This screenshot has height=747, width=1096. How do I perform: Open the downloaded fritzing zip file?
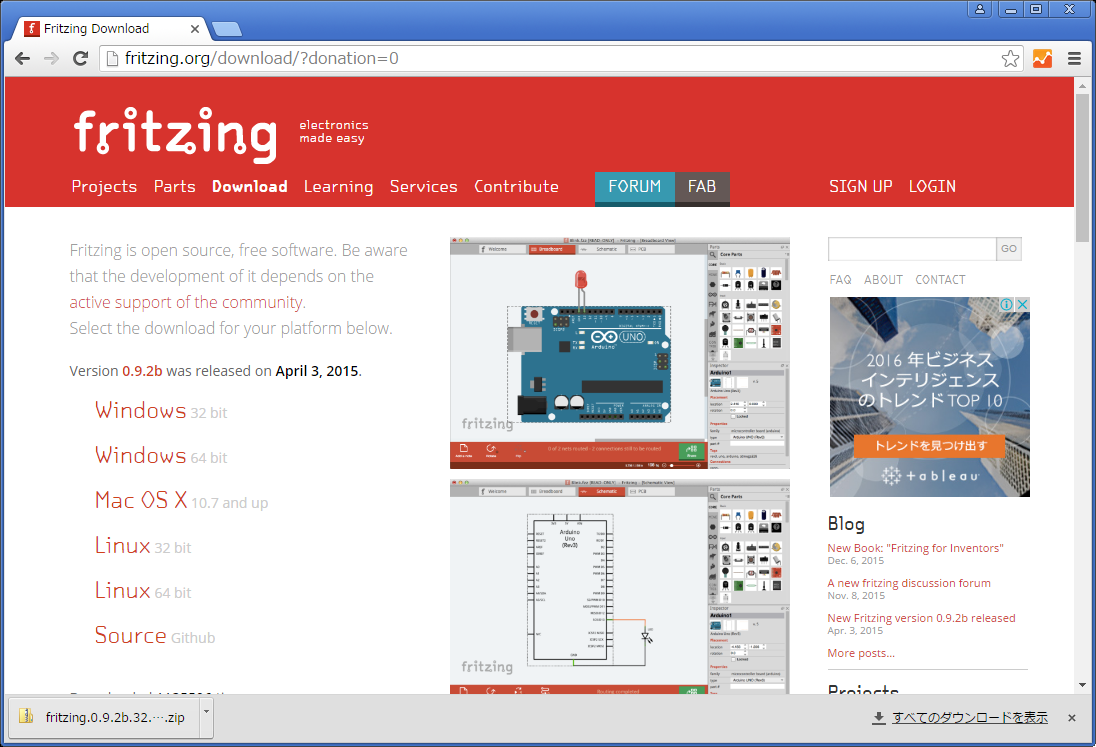[x=104, y=718]
